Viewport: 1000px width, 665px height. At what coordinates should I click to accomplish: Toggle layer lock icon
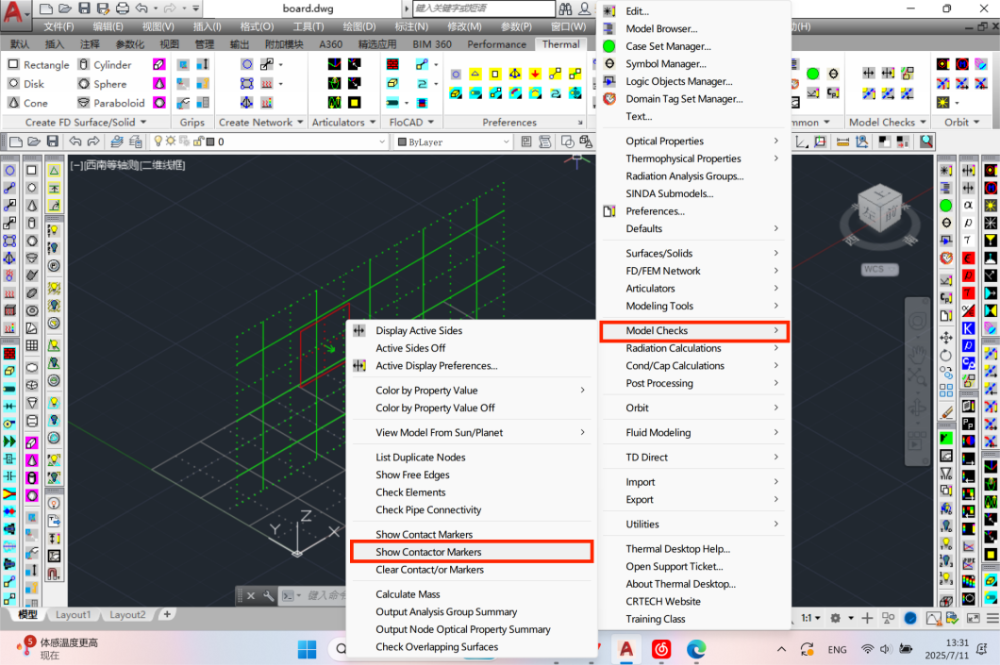(x=198, y=141)
